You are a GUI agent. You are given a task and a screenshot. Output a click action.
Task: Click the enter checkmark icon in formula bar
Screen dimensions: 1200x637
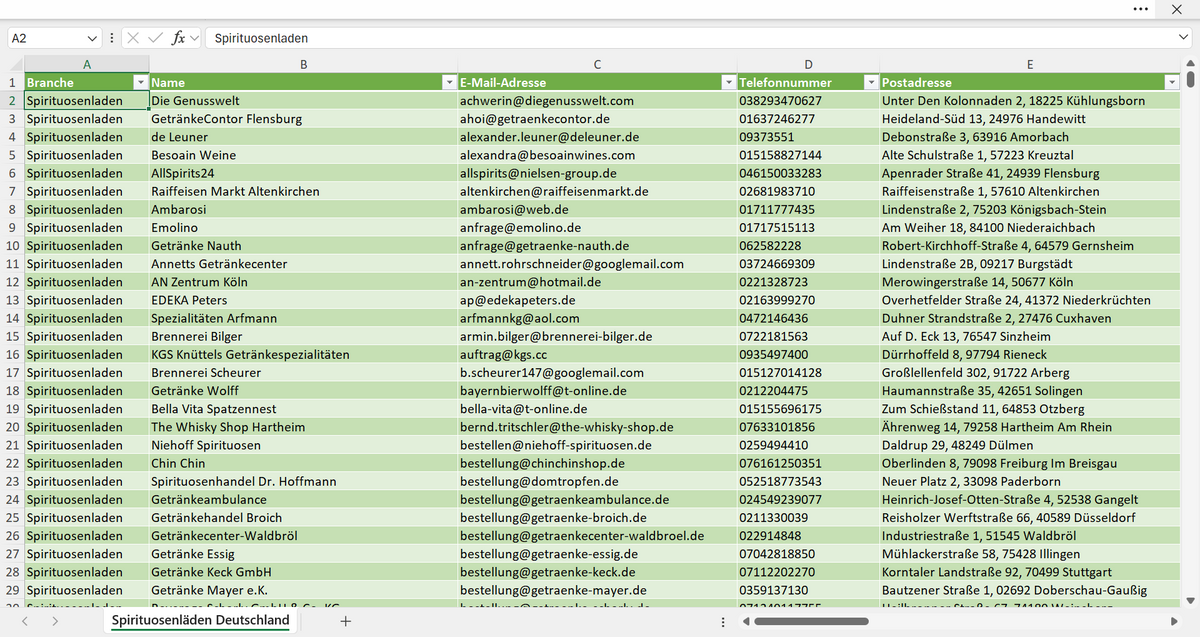click(x=155, y=38)
